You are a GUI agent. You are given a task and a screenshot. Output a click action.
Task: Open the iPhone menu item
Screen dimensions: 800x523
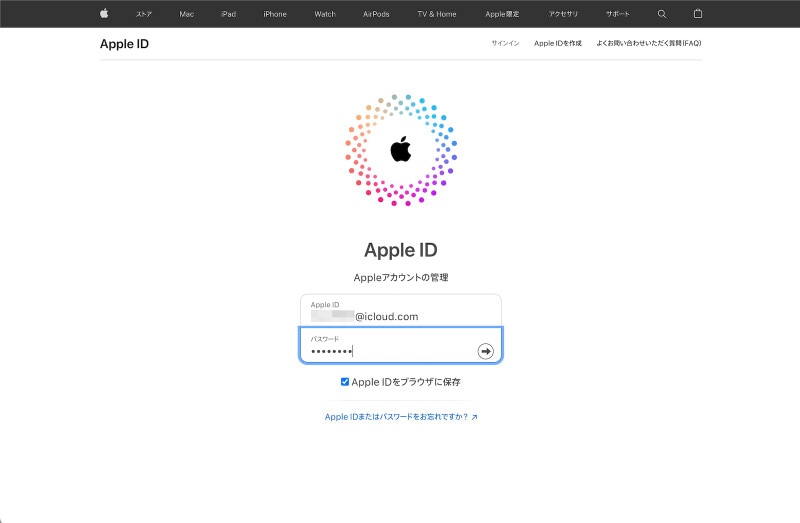click(275, 14)
